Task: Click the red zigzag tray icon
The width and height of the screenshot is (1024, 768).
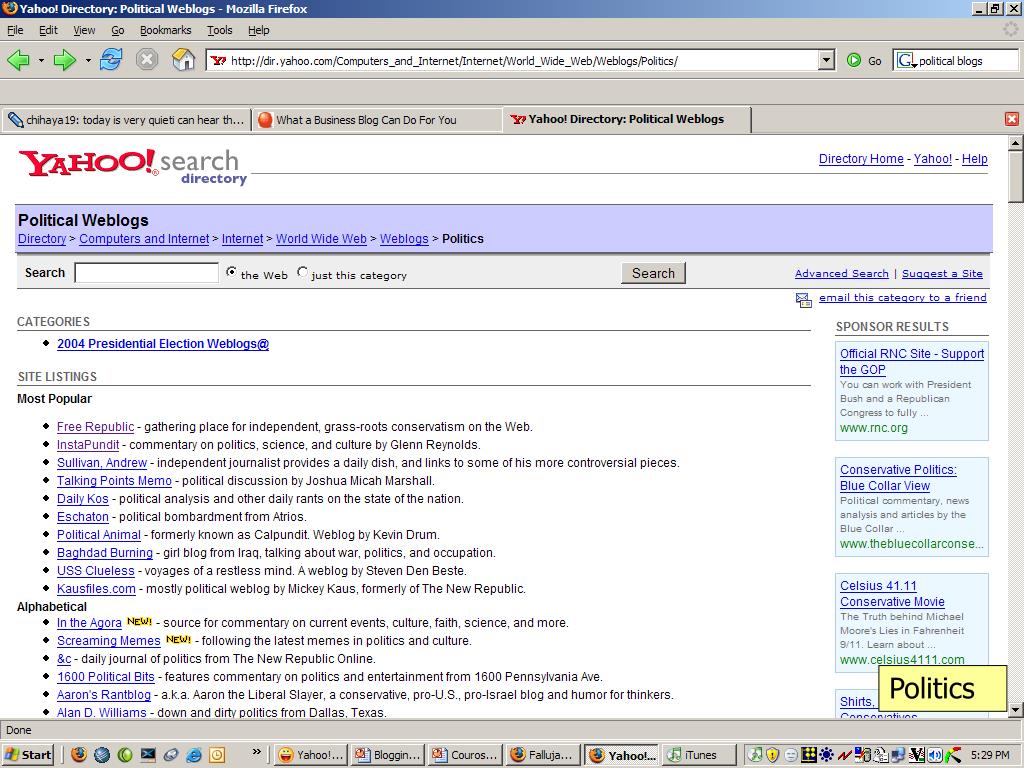Action: coord(845,755)
